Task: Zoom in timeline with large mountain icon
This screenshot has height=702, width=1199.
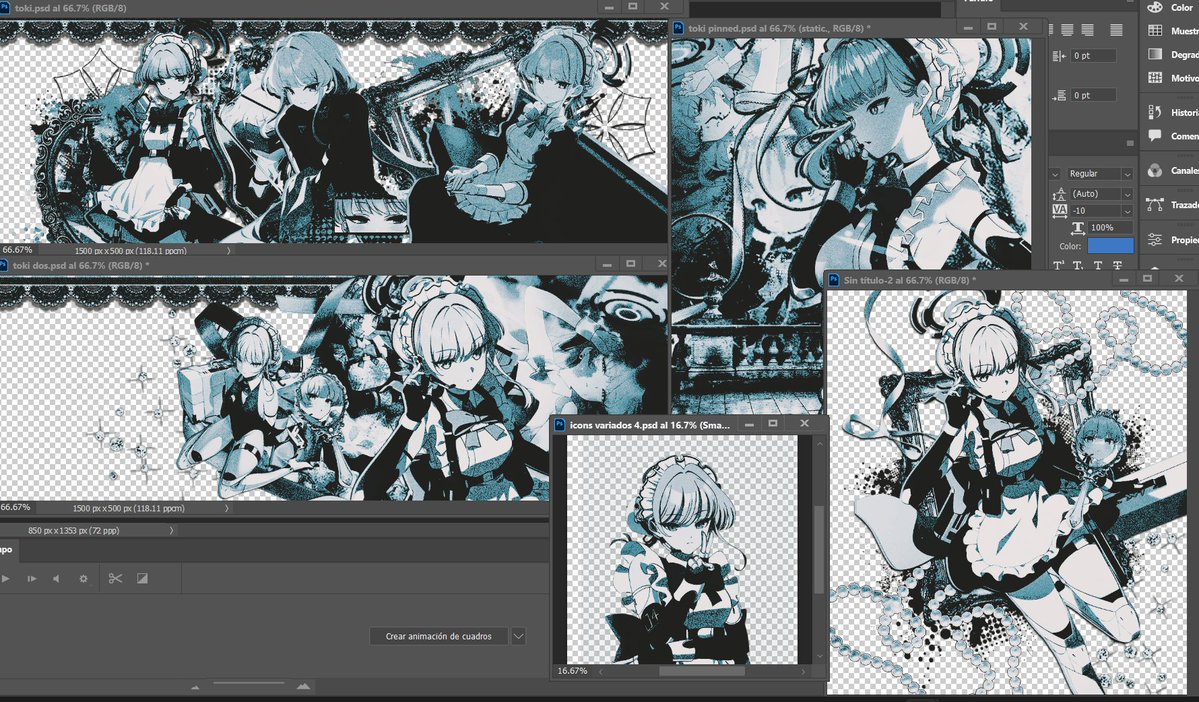Action: pyautogui.click(x=304, y=686)
